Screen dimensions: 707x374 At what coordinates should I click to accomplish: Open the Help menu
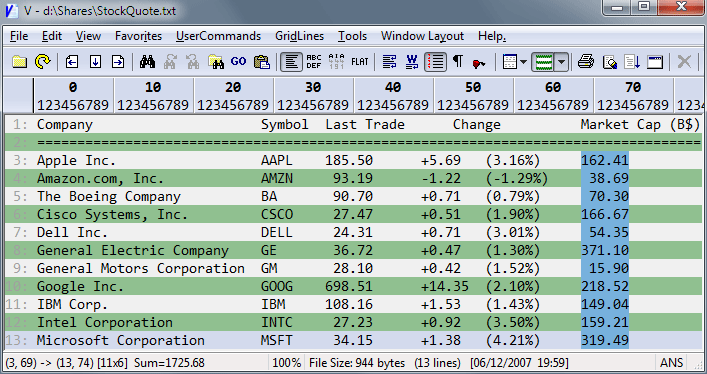point(492,36)
